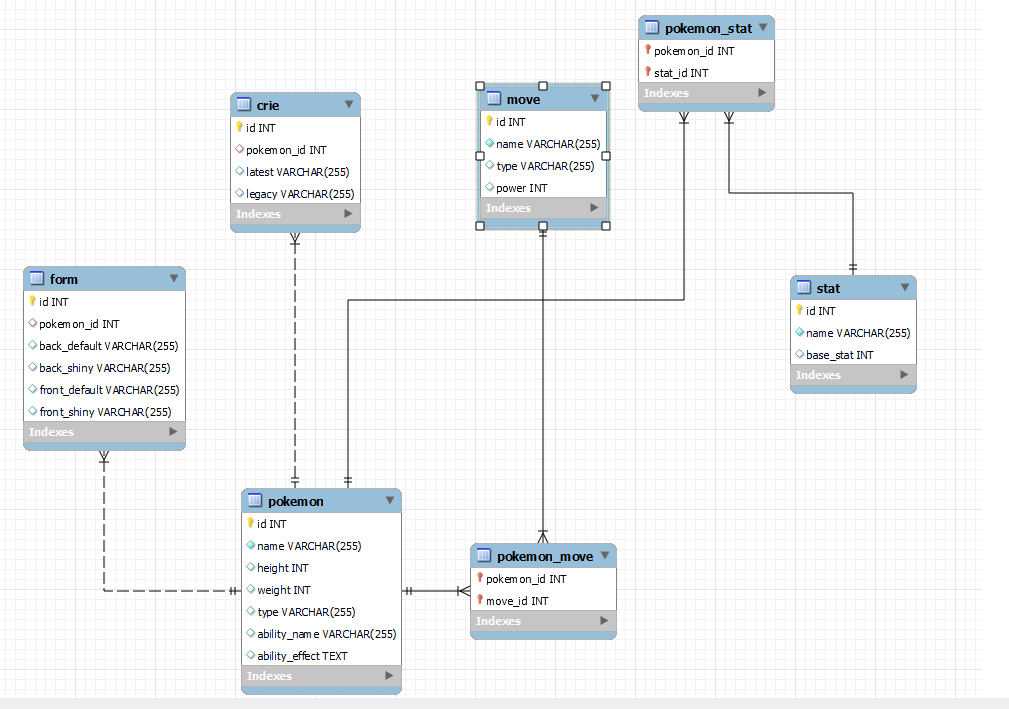
Task: Expand Indexes section of move table
Action: click(594, 207)
